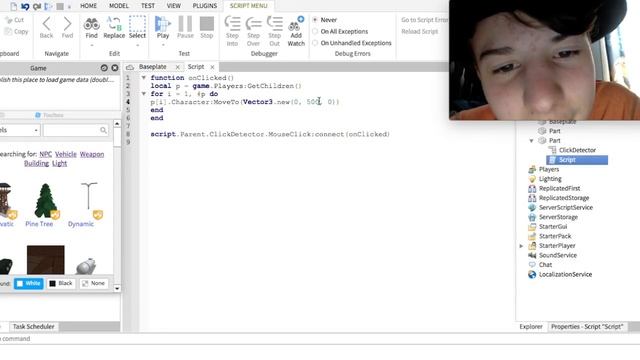Switch to the Baseplate document tab
This screenshot has width=640, height=360.
(152, 67)
